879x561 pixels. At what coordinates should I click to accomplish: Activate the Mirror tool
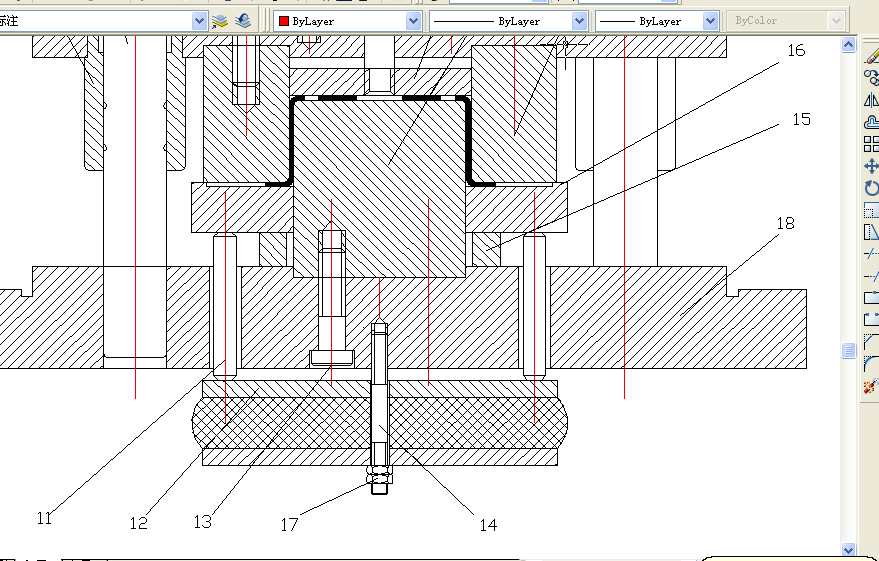click(870, 100)
